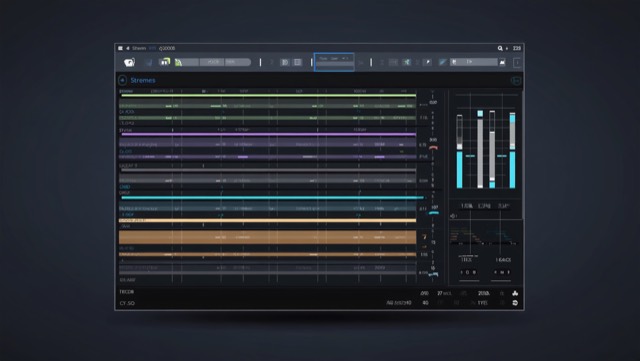Click the white mountain-image icon in the toolbar
The height and width of the screenshot is (361, 640).
[502, 62]
